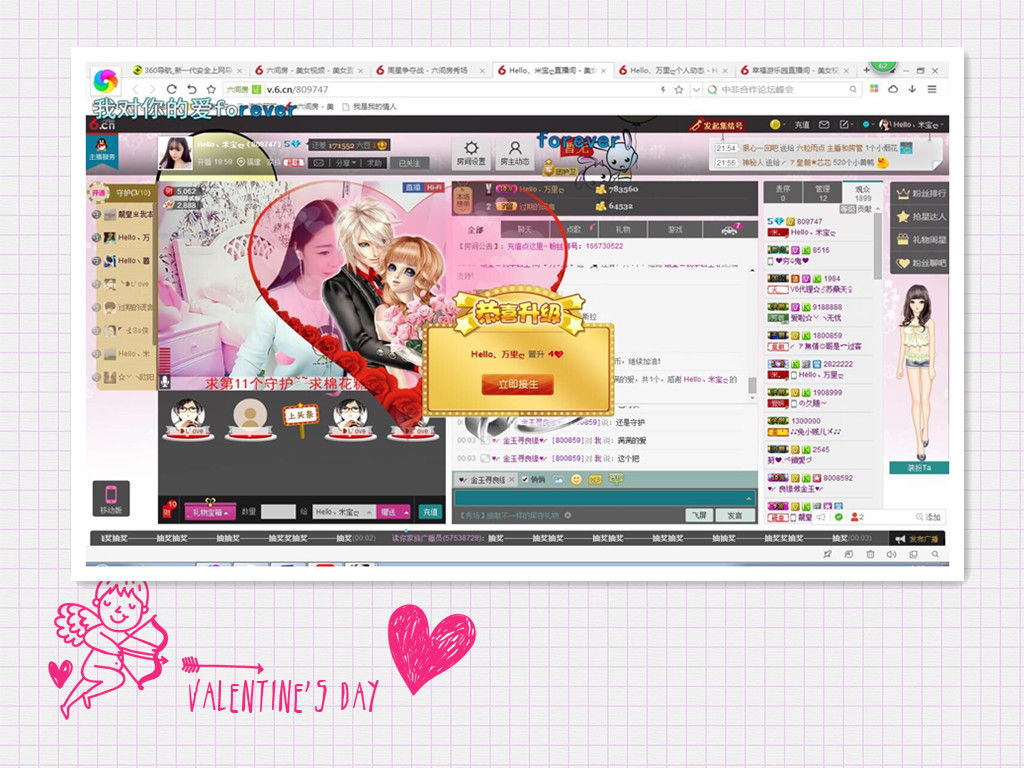Open the blue status dot dropdown in top bar
This screenshot has width=1024, height=768.
pyautogui.click(x=868, y=125)
